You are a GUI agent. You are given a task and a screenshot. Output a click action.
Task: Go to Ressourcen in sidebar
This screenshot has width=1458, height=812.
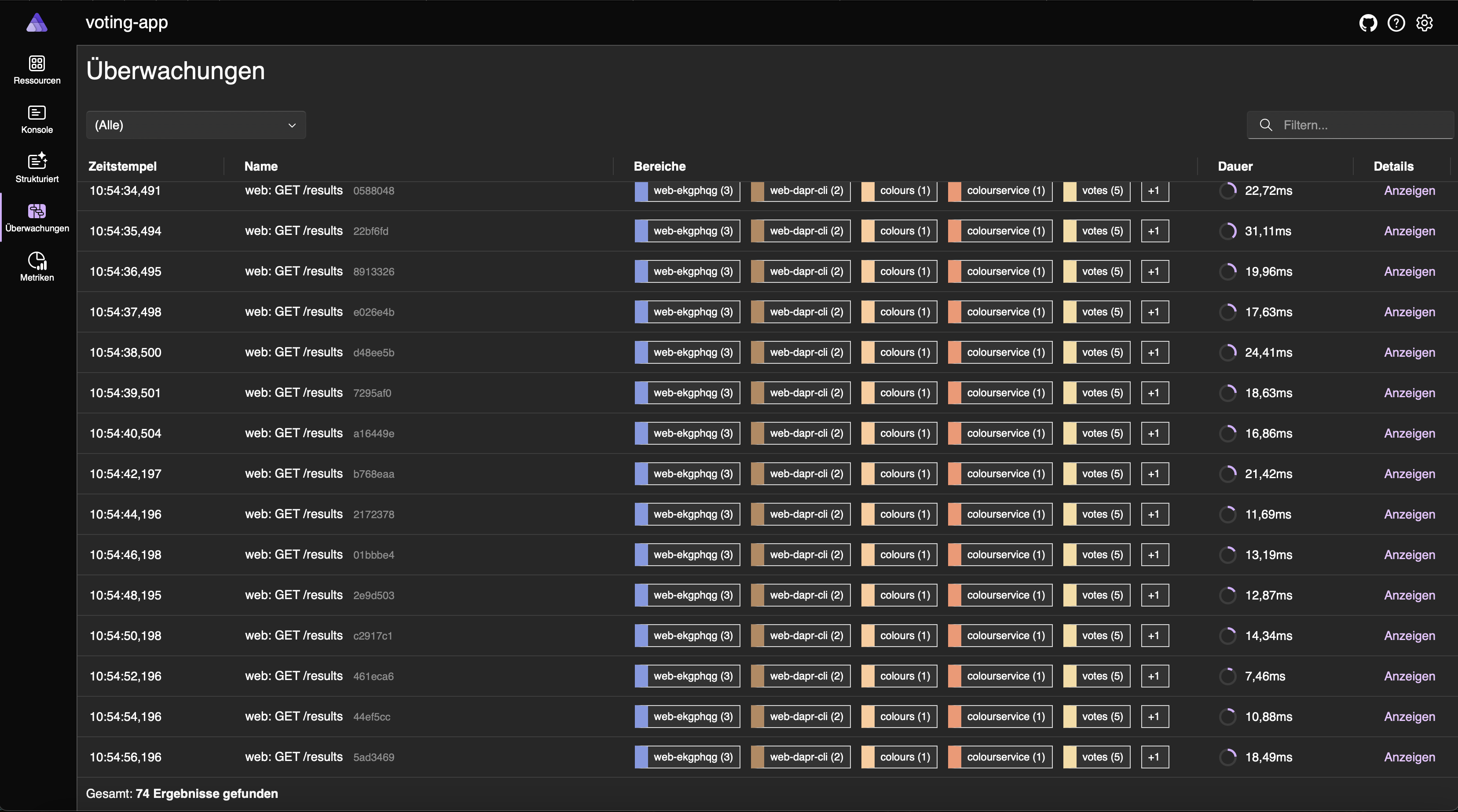pos(37,70)
